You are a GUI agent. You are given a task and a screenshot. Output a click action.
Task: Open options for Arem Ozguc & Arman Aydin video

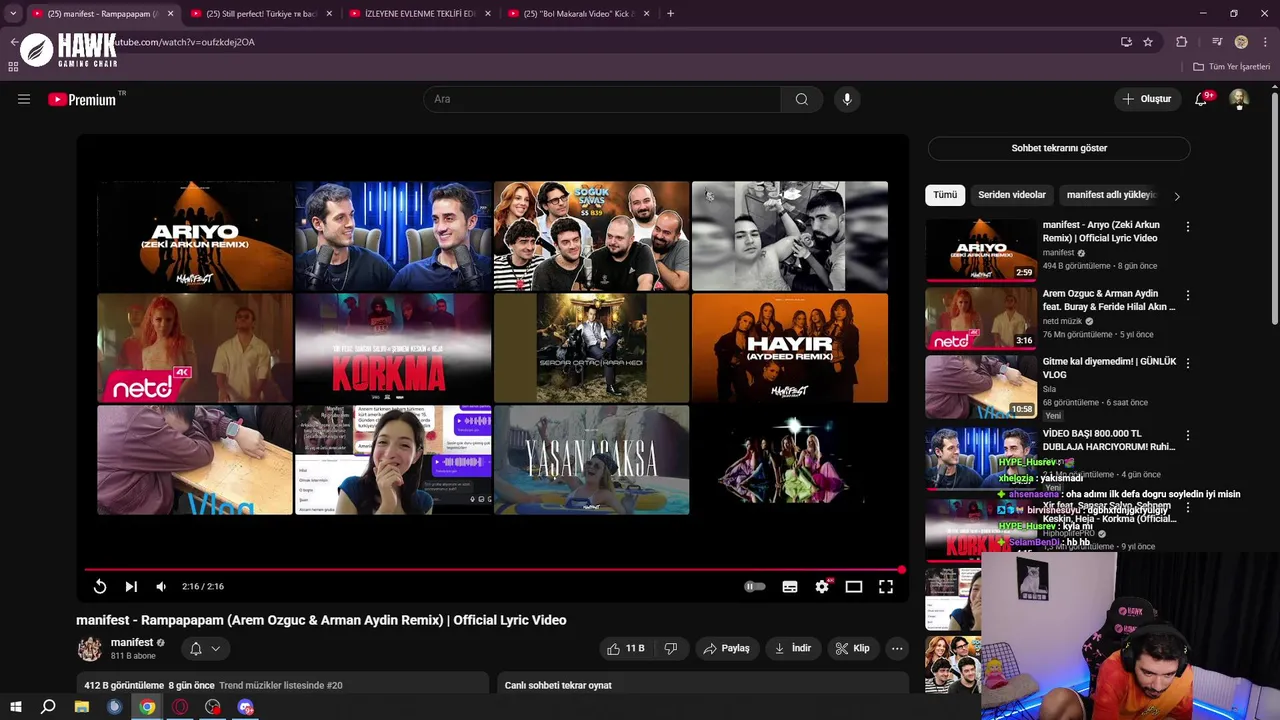click(1188, 296)
